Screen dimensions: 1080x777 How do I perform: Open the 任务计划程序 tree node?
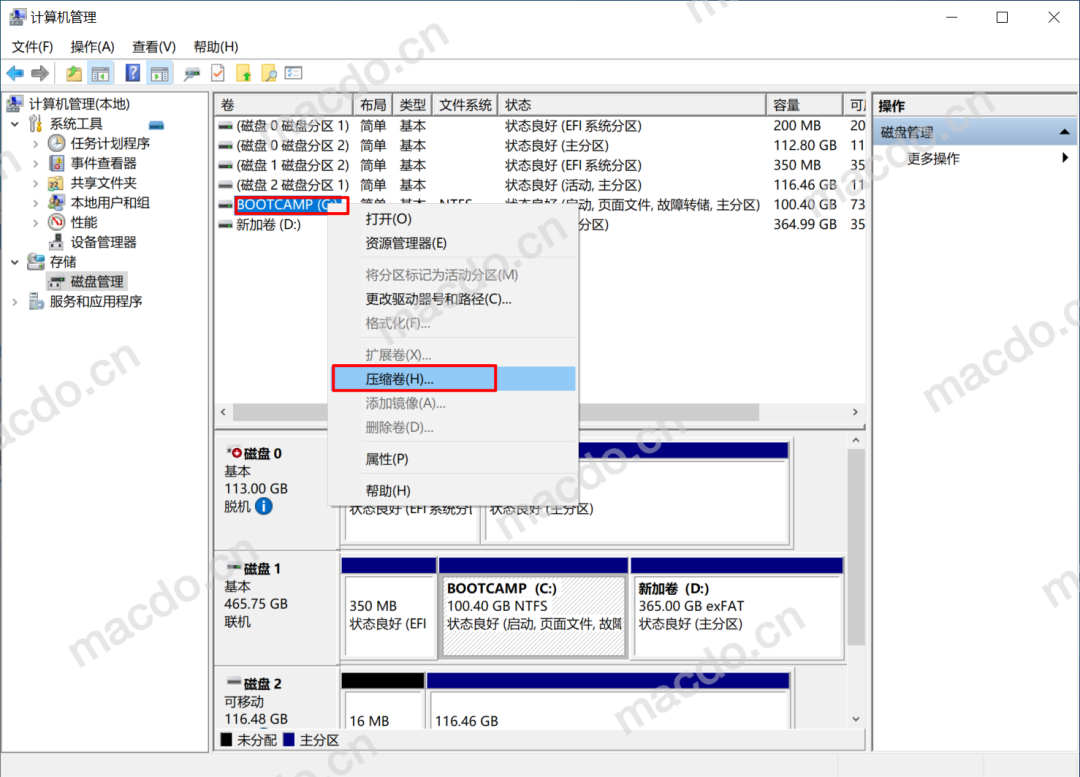(x=110, y=143)
